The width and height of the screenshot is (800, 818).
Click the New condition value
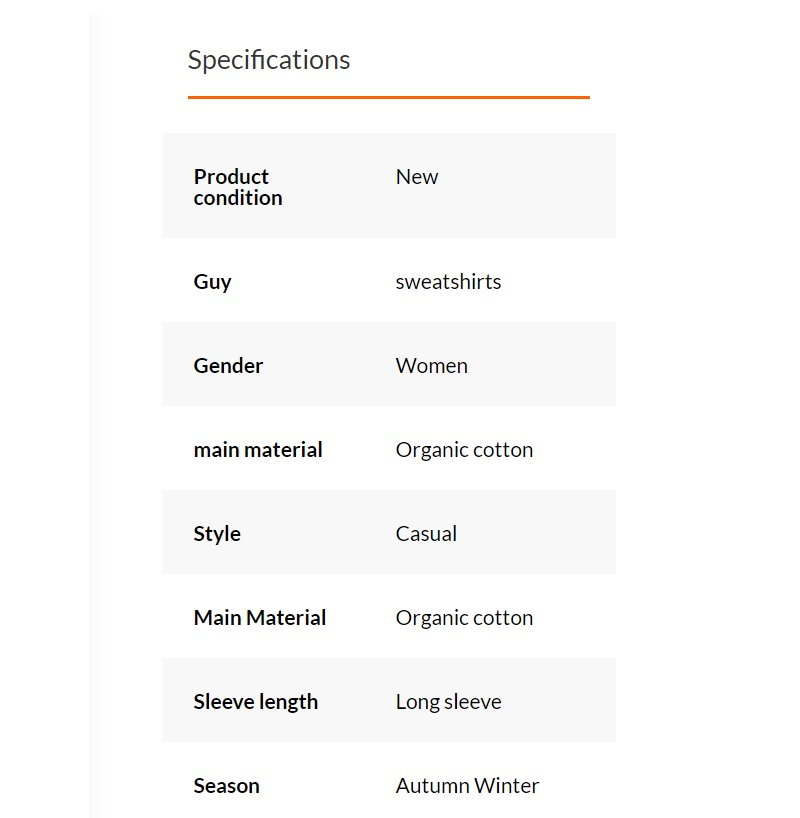tap(417, 177)
